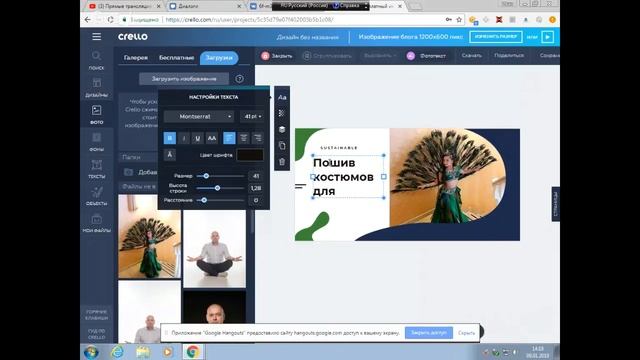640x360 pixels.
Task: Click the line height value field 1,28
Action: [256, 188]
